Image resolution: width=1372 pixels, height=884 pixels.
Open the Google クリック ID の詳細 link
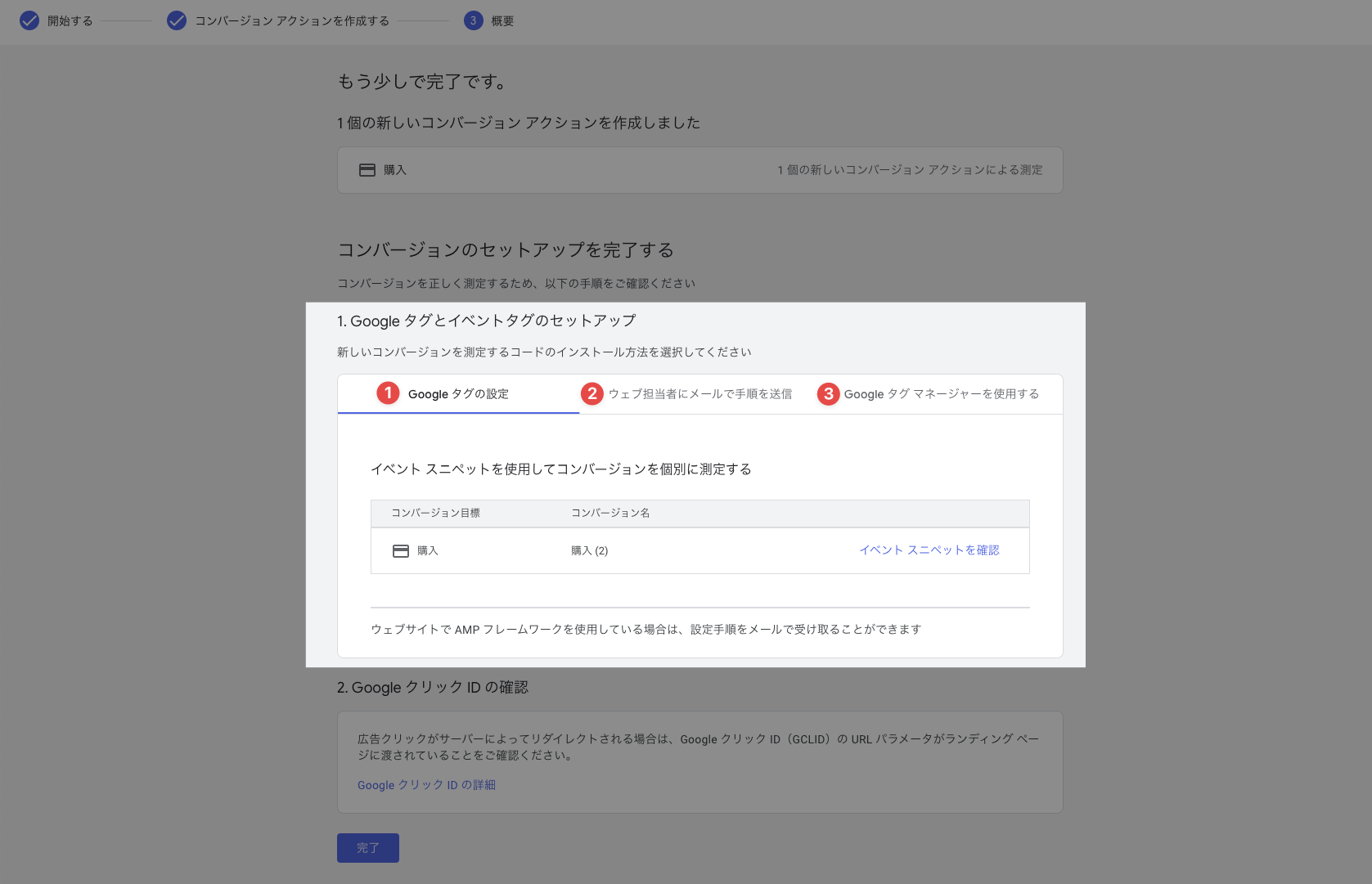click(426, 785)
